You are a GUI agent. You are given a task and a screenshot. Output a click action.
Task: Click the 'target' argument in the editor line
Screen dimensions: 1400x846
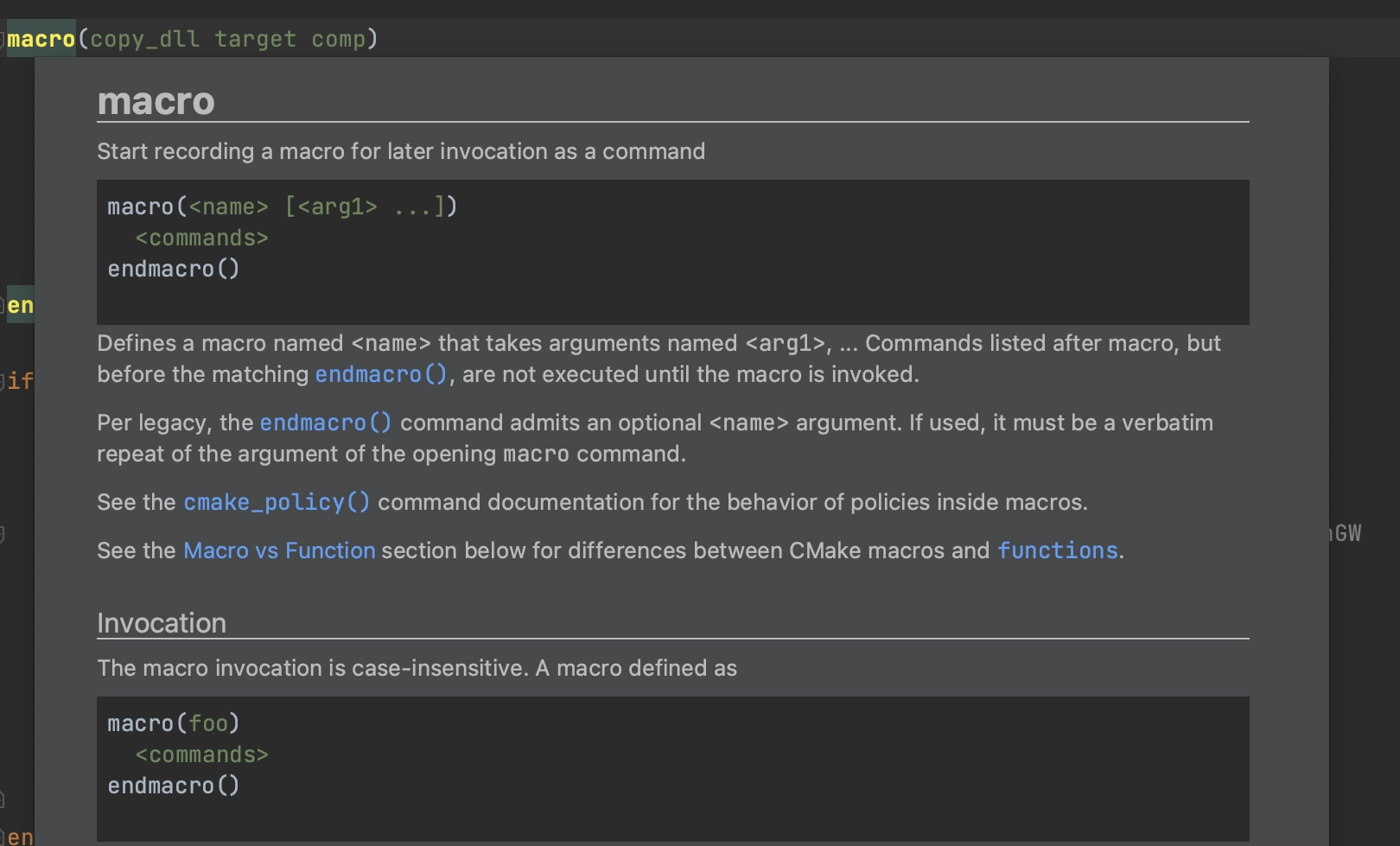click(255, 39)
